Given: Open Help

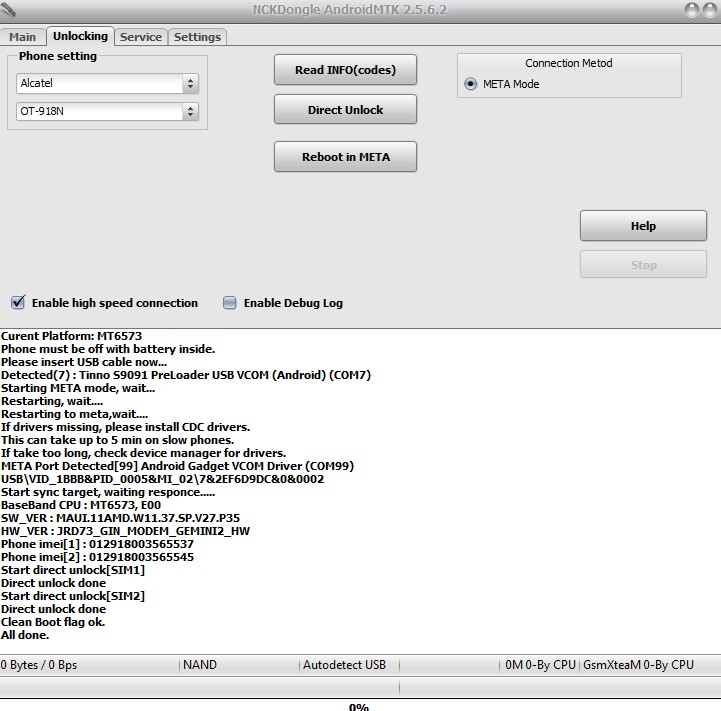Looking at the screenshot, I should coord(643,226).
